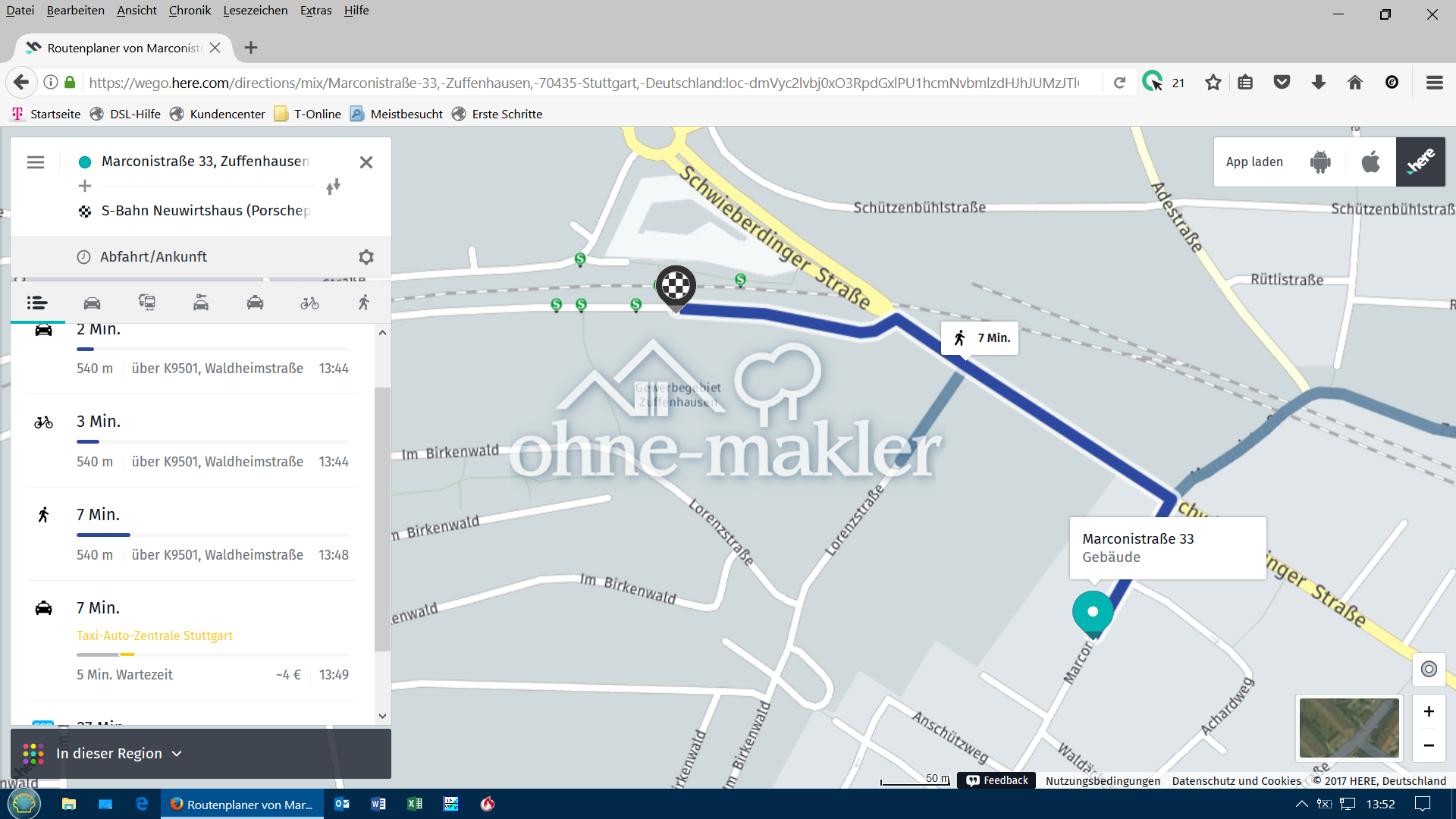Select the car sharing mode tab
The width and height of the screenshot is (1456, 819).
pyautogui.click(x=201, y=303)
